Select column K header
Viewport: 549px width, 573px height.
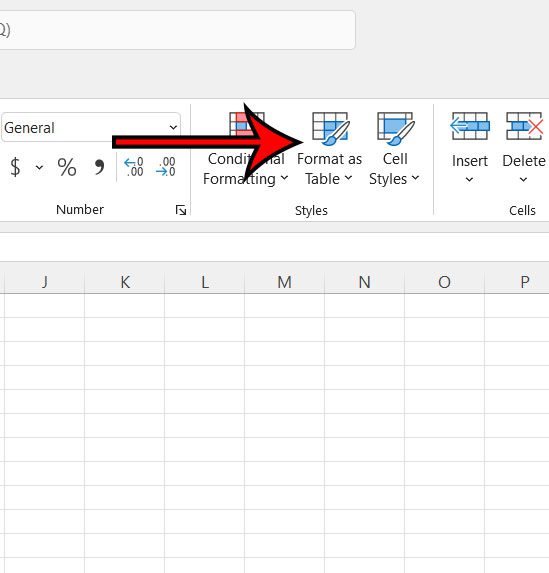click(125, 282)
